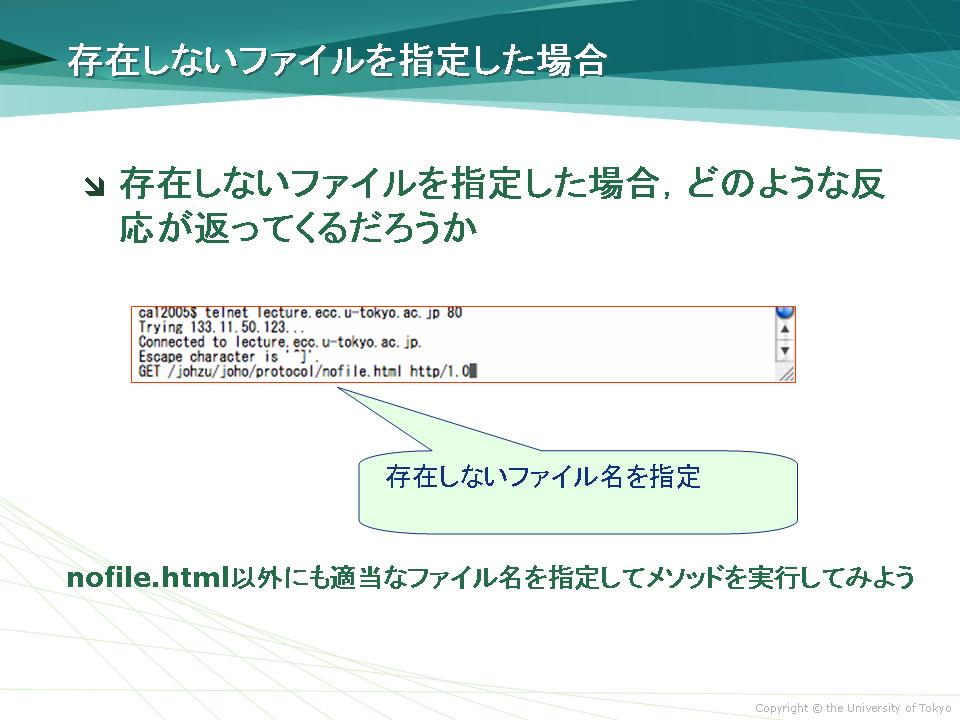Click the 'Trying 133.11.50.123...' line
The image size is (960, 720).
pyautogui.click(x=222, y=328)
